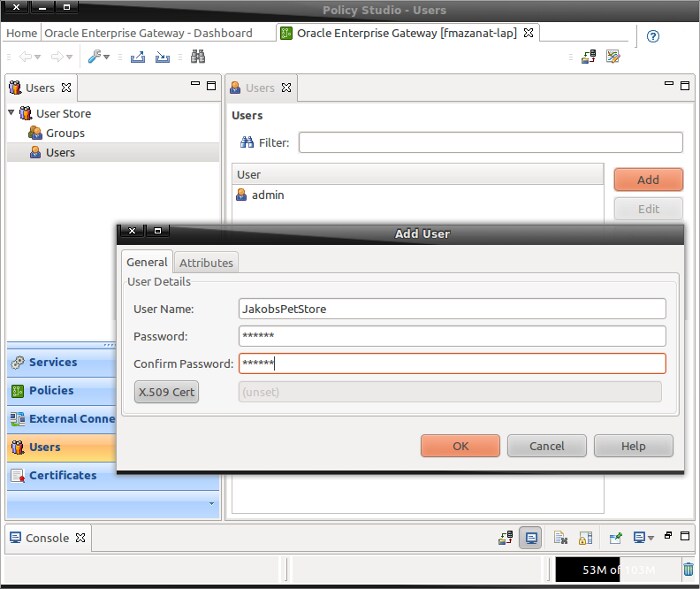Open the forward arrow history dropdown
The width and height of the screenshot is (700, 589).
(x=69, y=57)
